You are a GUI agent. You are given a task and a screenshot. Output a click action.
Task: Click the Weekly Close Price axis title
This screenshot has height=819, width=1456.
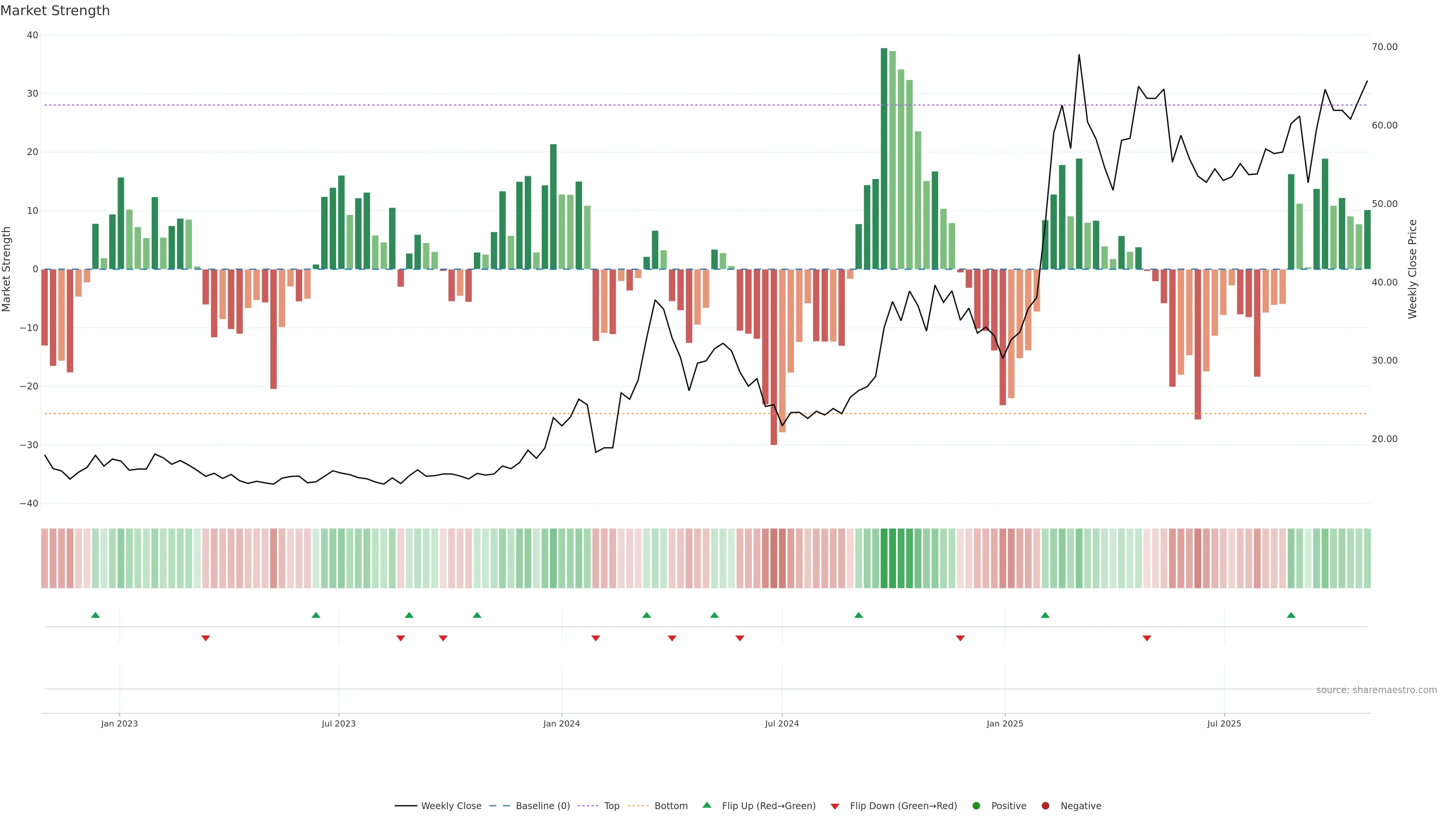(1412, 269)
